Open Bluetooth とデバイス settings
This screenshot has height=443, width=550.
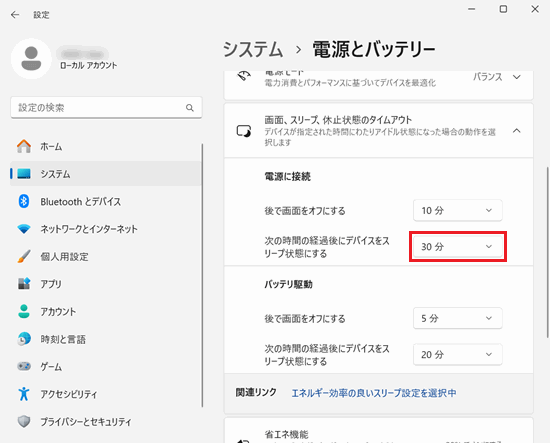click(x=106, y=201)
